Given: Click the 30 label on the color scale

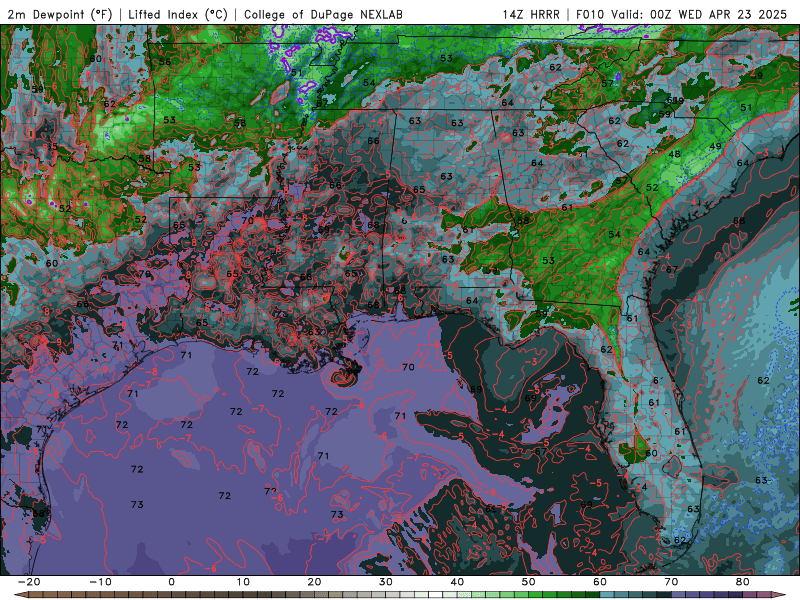Looking at the screenshot, I should click(x=386, y=582).
